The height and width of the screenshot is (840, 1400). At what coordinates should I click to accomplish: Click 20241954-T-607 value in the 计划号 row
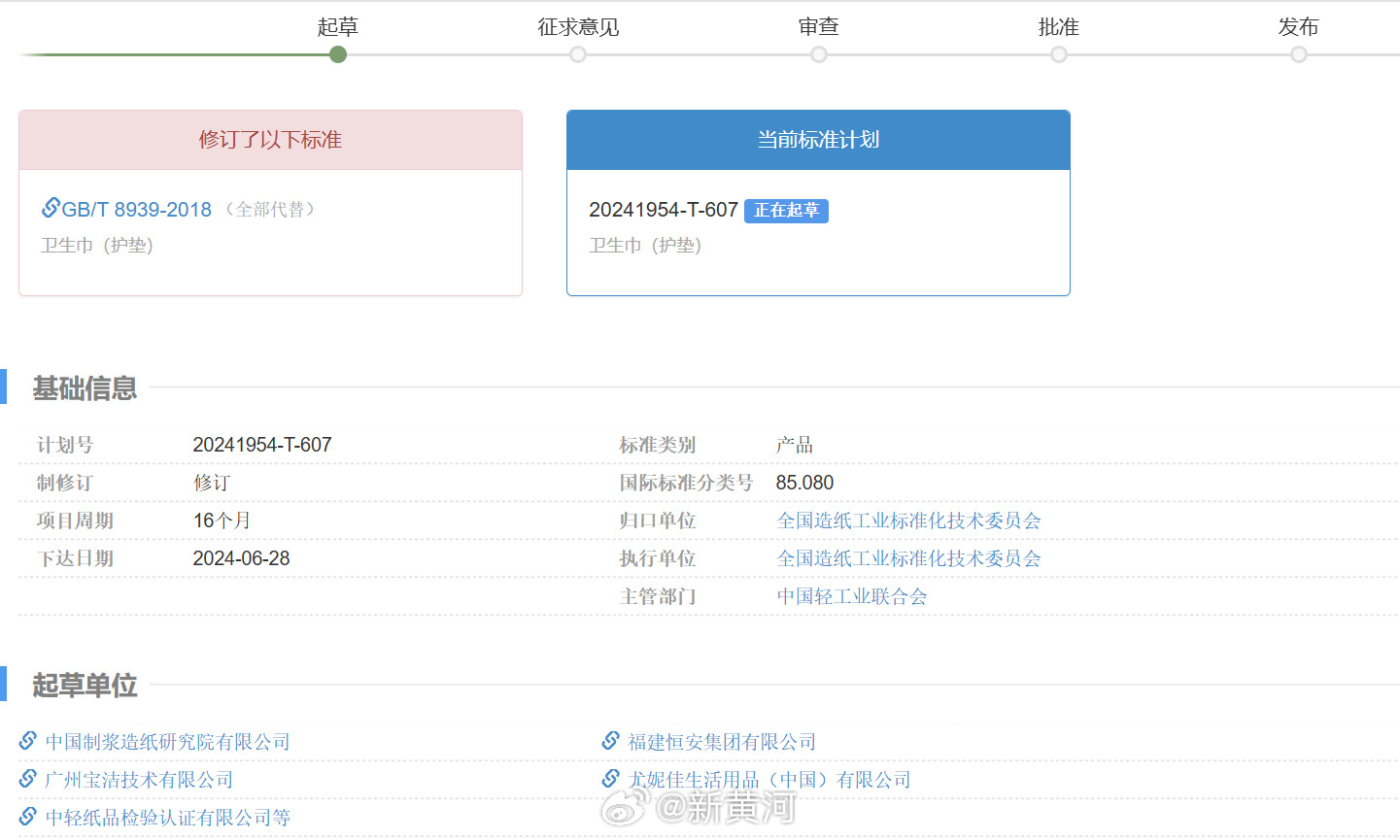click(262, 445)
